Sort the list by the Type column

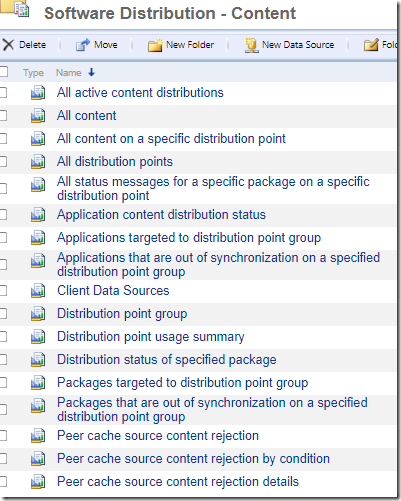(33, 73)
